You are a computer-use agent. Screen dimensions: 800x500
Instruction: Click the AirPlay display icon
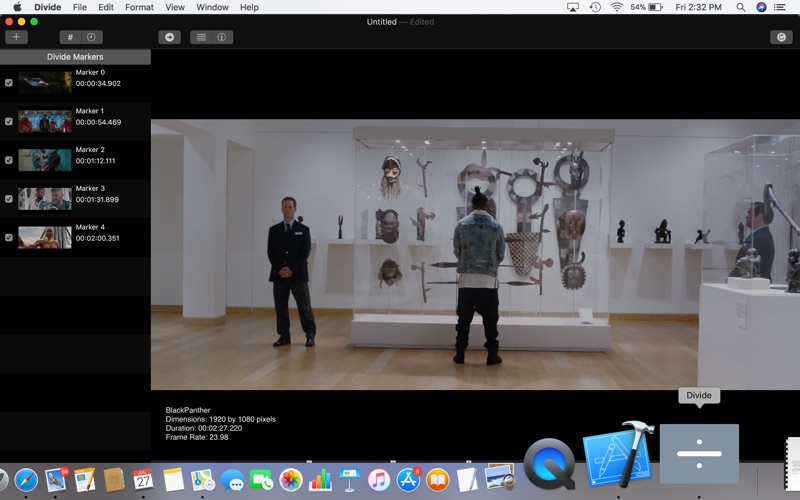(573, 7)
